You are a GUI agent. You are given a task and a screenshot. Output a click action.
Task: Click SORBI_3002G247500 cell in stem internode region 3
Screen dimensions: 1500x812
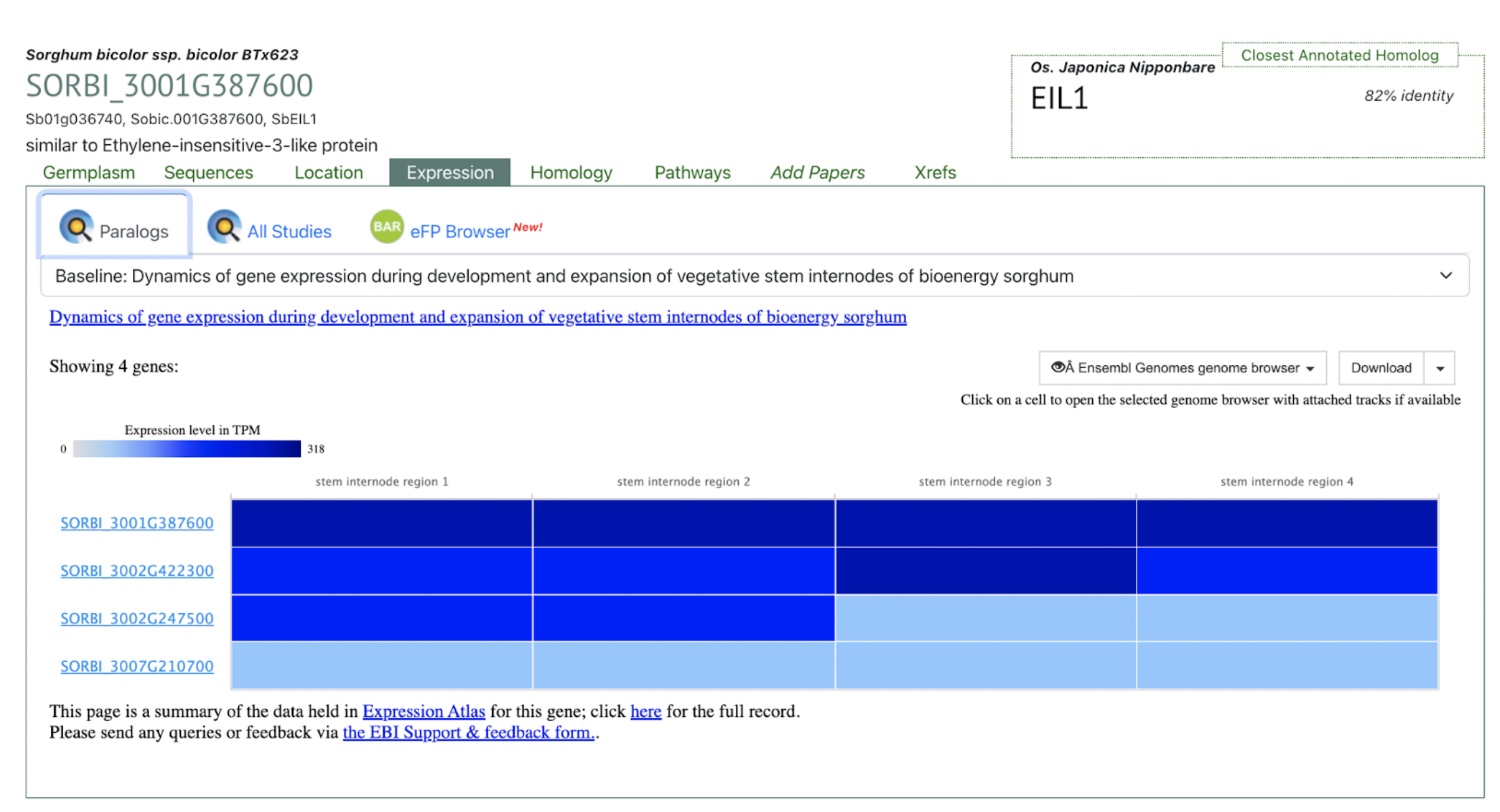pyautogui.click(x=985, y=618)
